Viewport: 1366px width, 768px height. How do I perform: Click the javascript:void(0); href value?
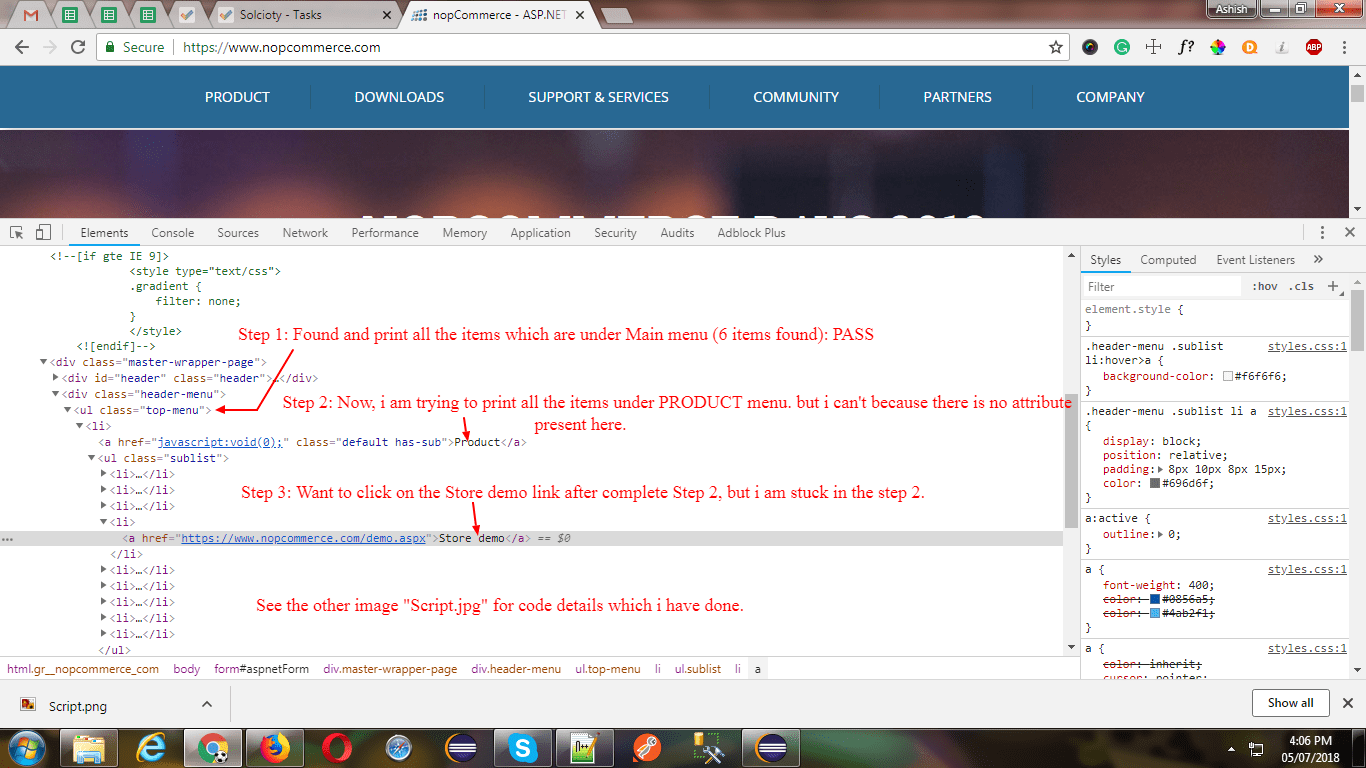coord(220,442)
